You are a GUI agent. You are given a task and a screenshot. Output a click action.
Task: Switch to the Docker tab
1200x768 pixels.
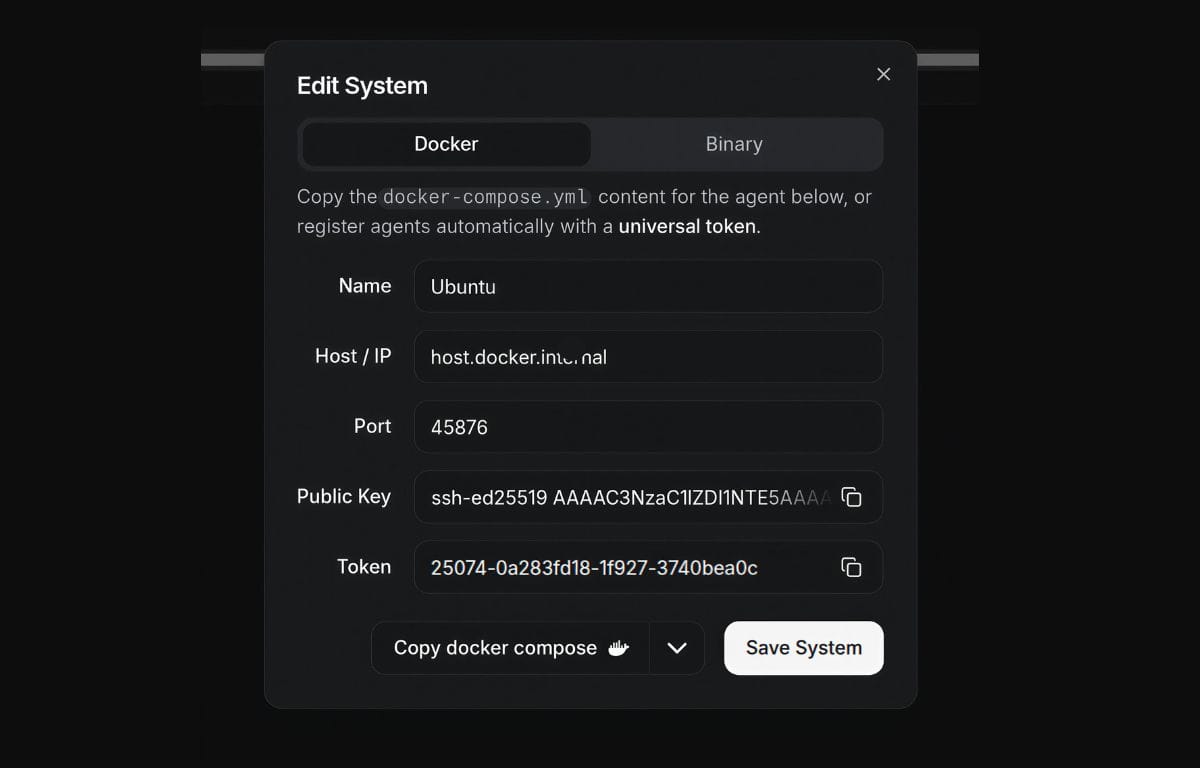tap(446, 144)
